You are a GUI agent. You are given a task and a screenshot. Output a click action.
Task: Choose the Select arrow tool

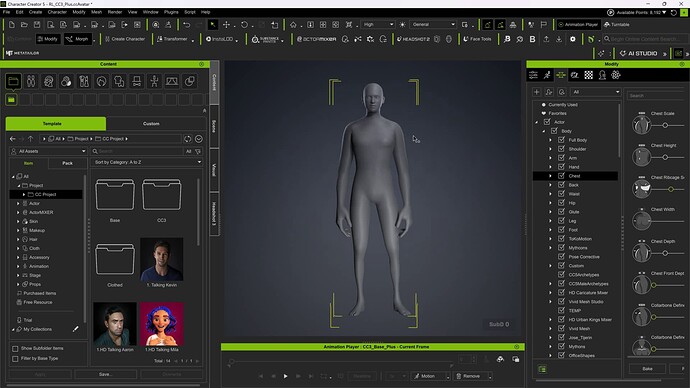coord(213,25)
